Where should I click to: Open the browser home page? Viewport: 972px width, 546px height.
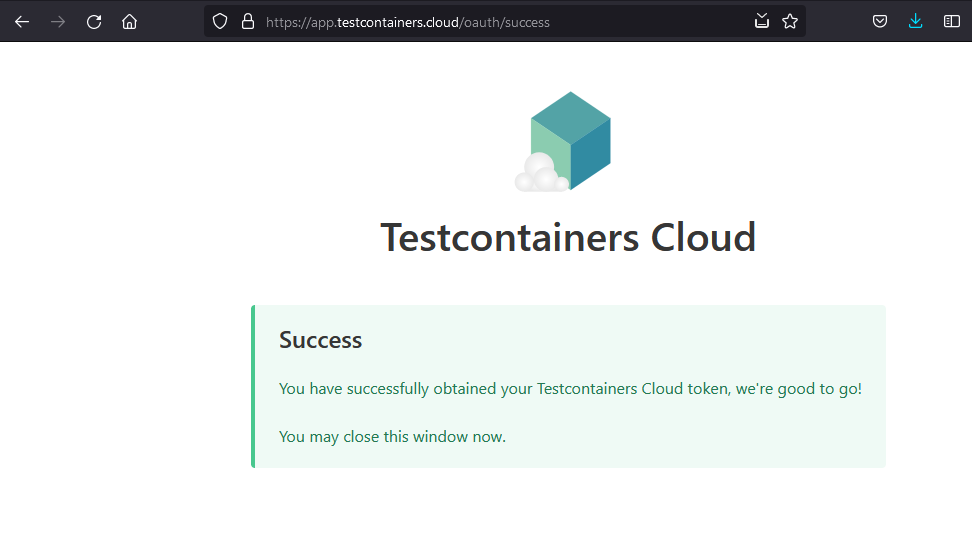pyautogui.click(x=129, y=21)
